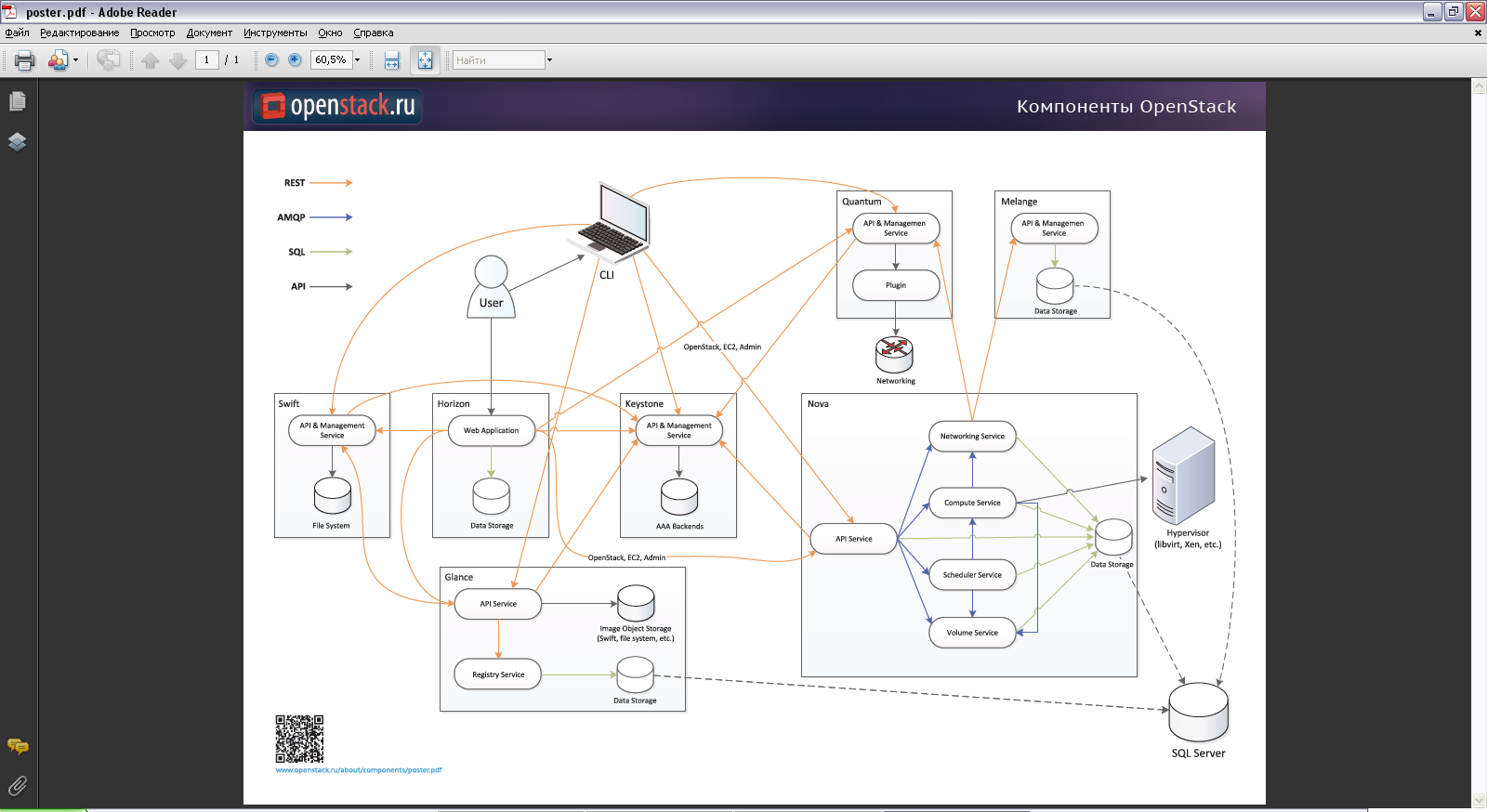1487x812 pixels.
Task: Click the Collaborate people-and-document icon
Action: tap(58, 60)
